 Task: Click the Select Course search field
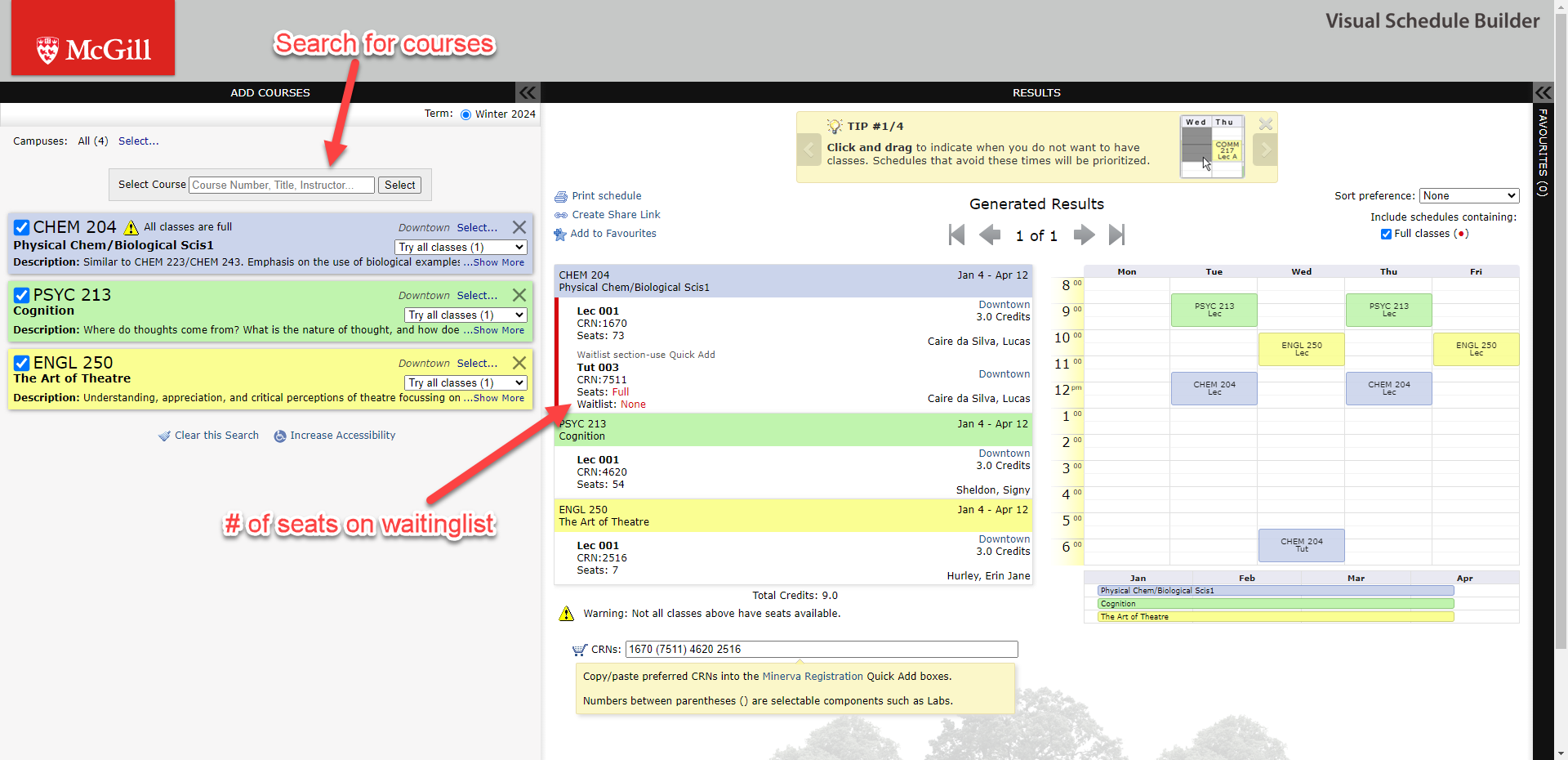click(x=282, y=186)
